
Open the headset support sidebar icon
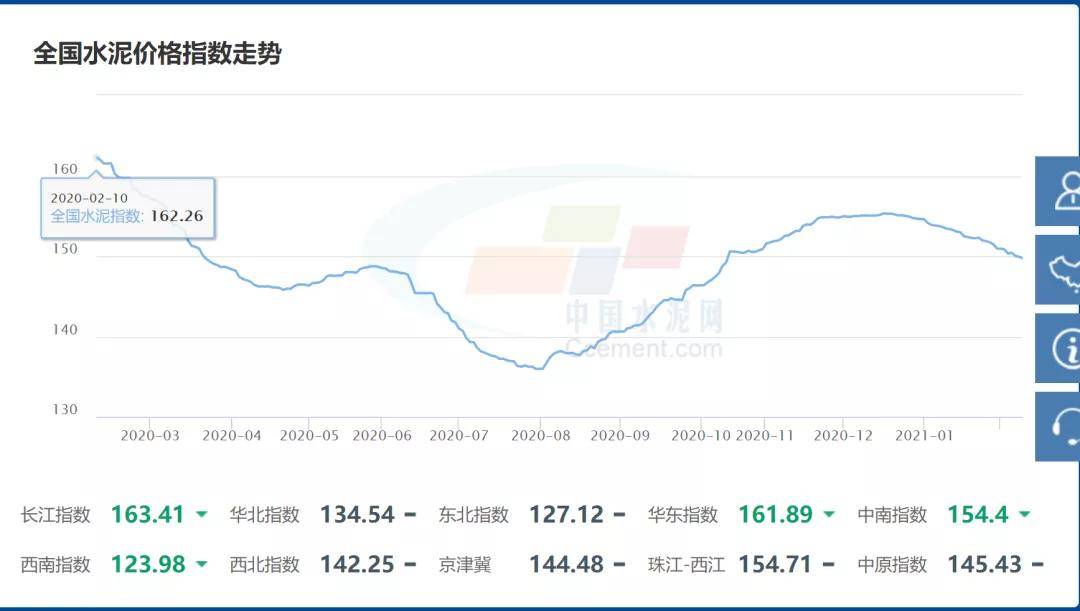point(1058,426)
